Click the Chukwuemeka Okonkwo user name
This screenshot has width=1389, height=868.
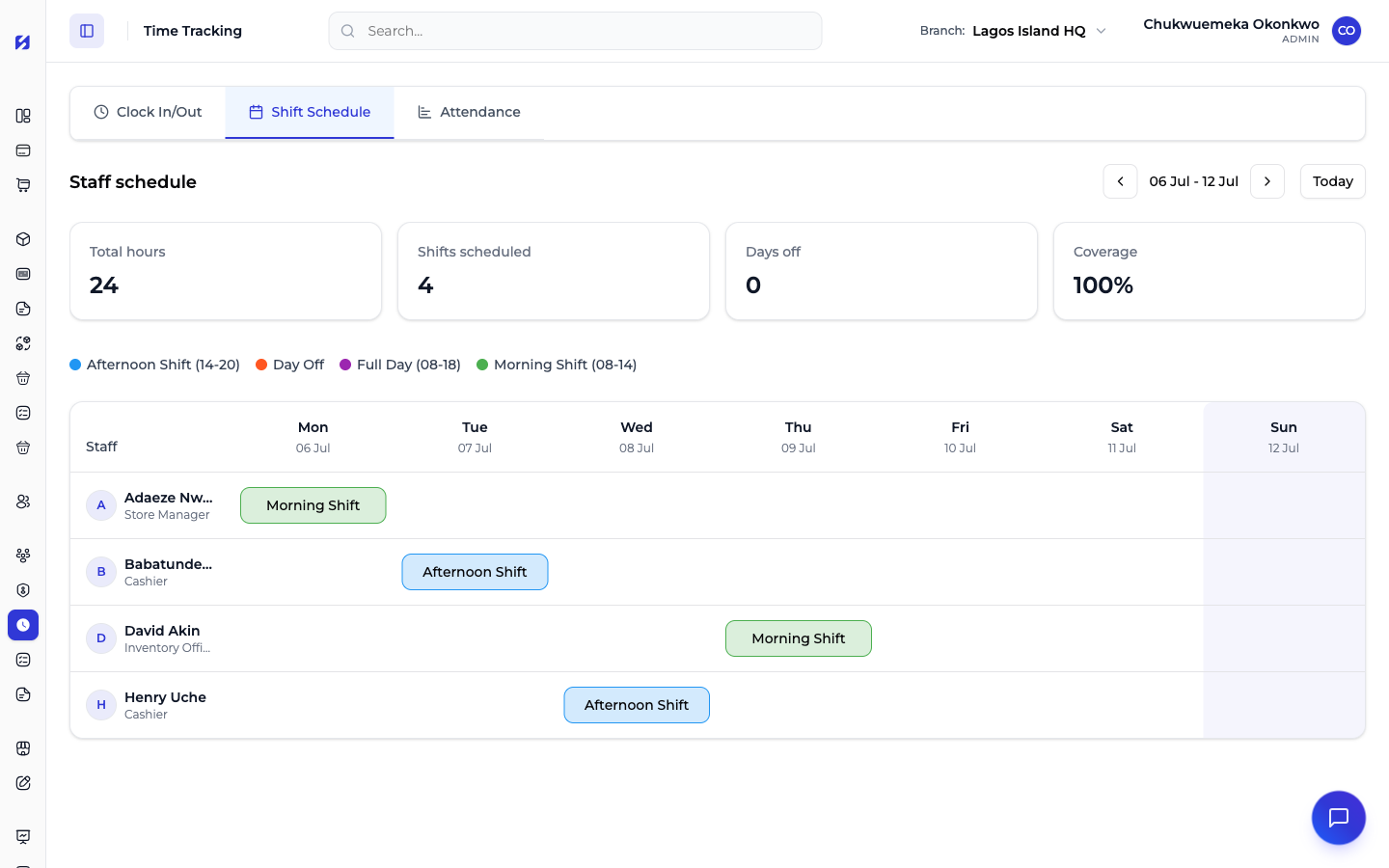(1231, 24)
